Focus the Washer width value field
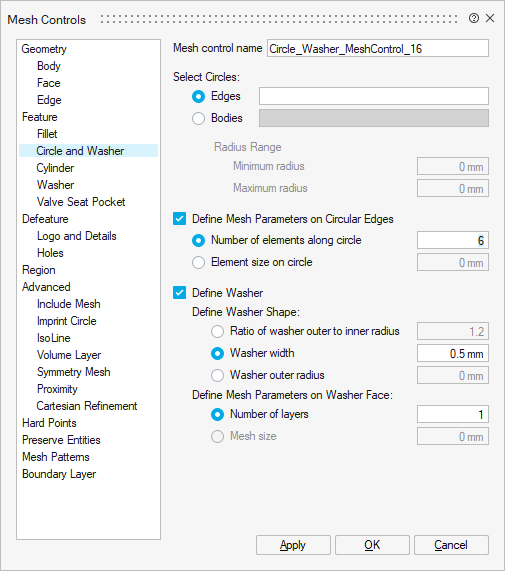The height and width of the screenshot is (571, 505). pyautogui.click(x=453, y=353)
